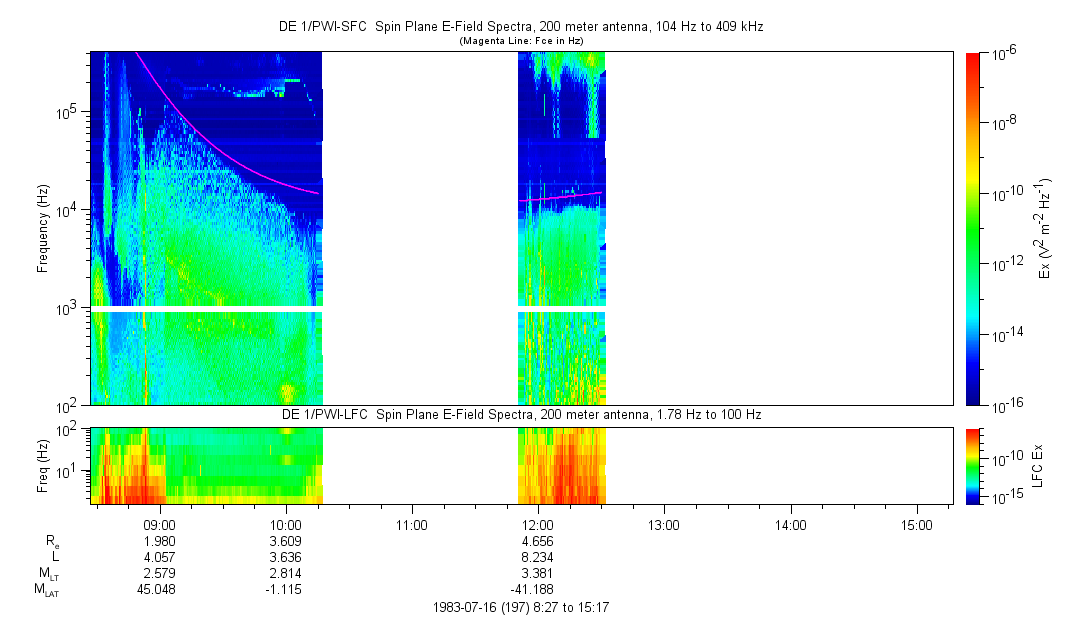Click the Ex units label beside the color bar
The width and height of the screenshot is (1083, 620).
point(1045,229)
